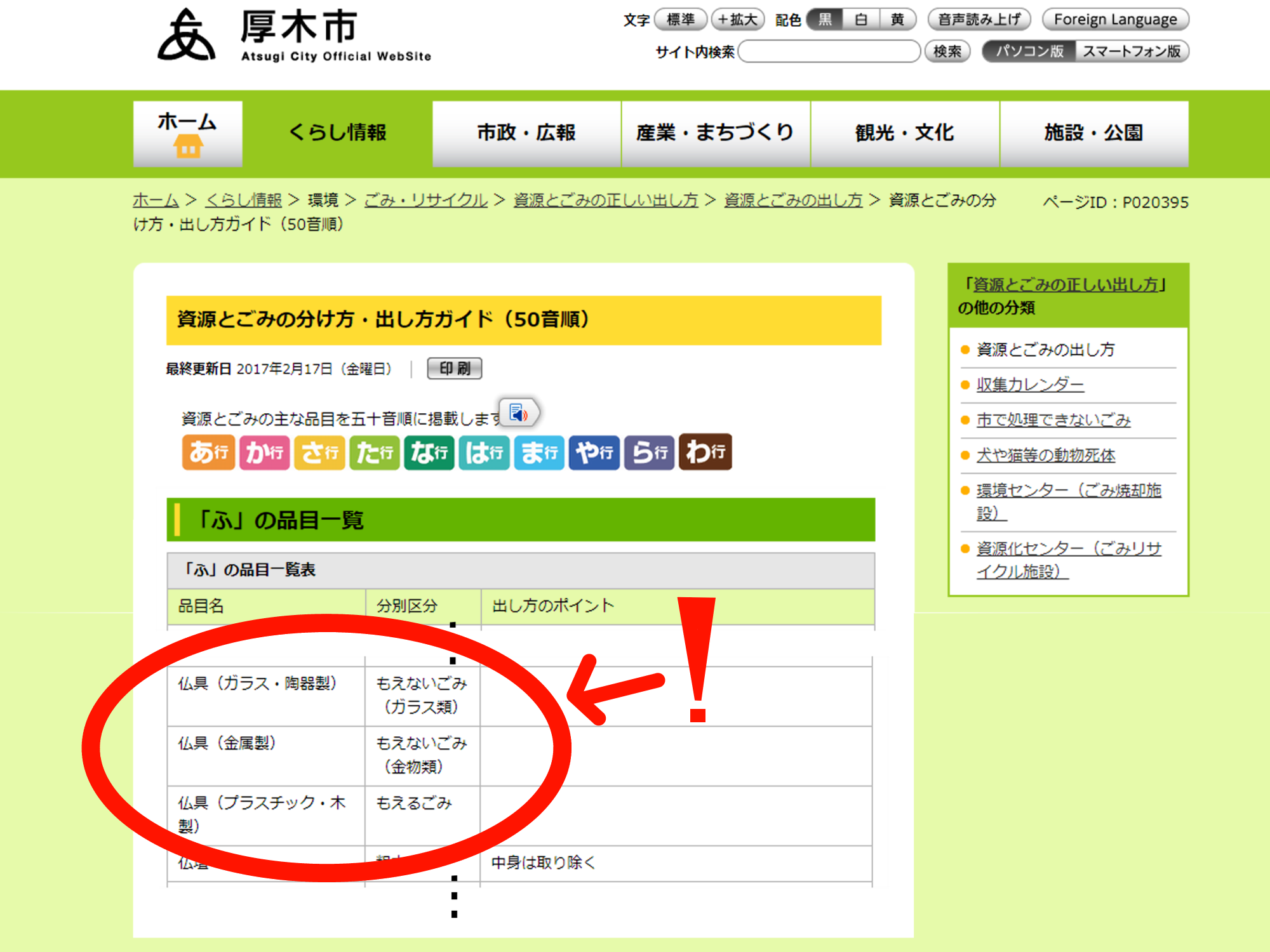Jump to the や行 index button
1270x952 pixels.
(594, 453)
